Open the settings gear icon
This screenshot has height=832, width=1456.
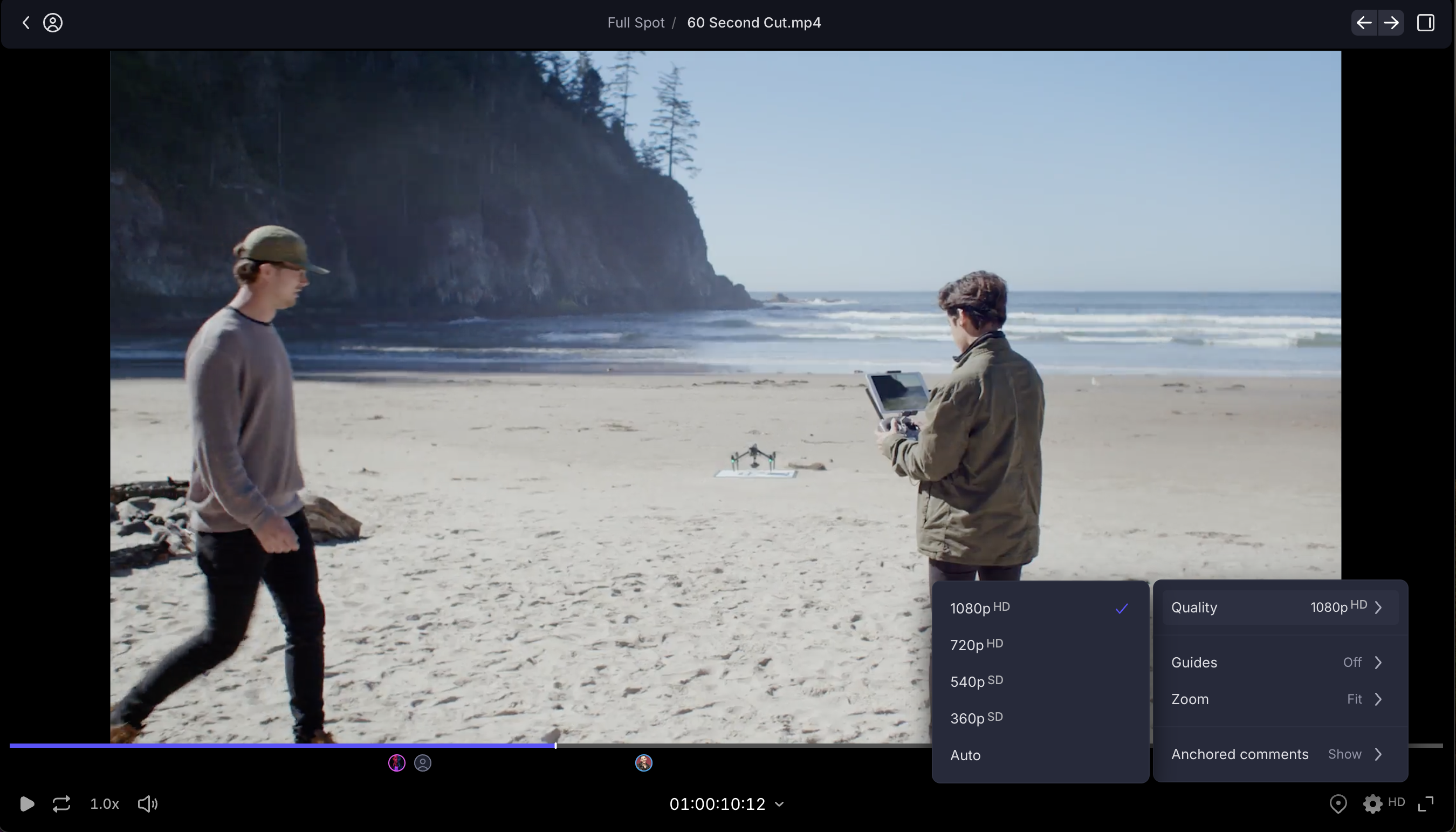(1372, 804)
